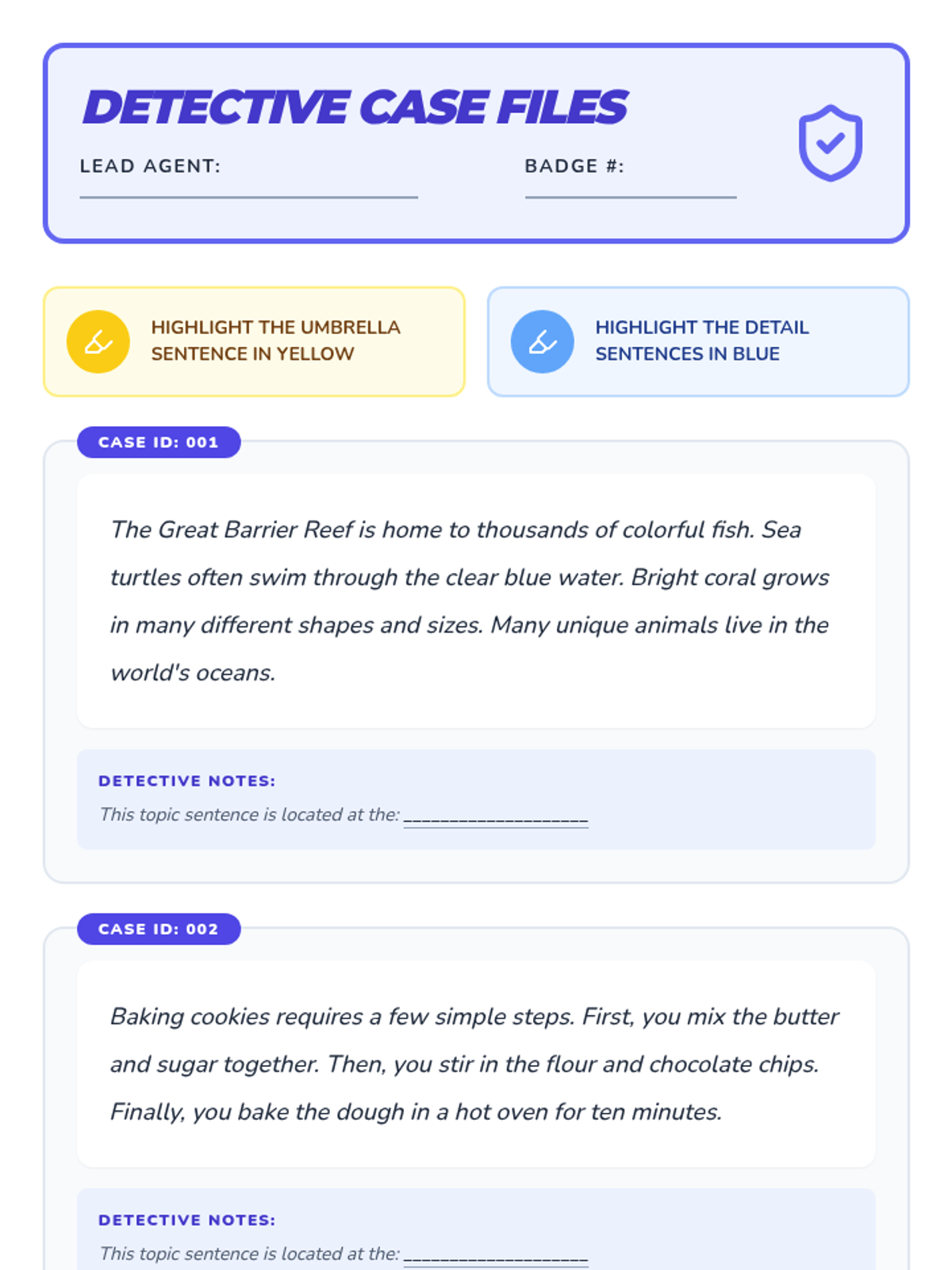Click the Case 001 topic location blank
Image resolution: width=952 pixels, height=1270 pixels.
click(x=496, y=817)
